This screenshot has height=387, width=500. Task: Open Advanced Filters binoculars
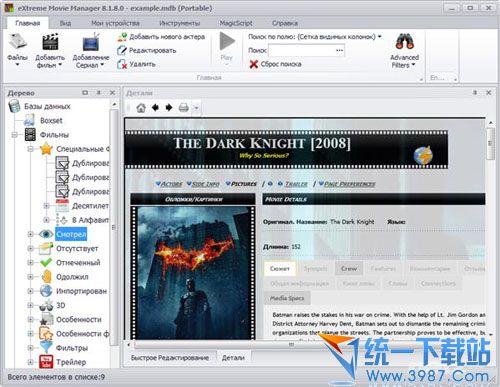404,42
